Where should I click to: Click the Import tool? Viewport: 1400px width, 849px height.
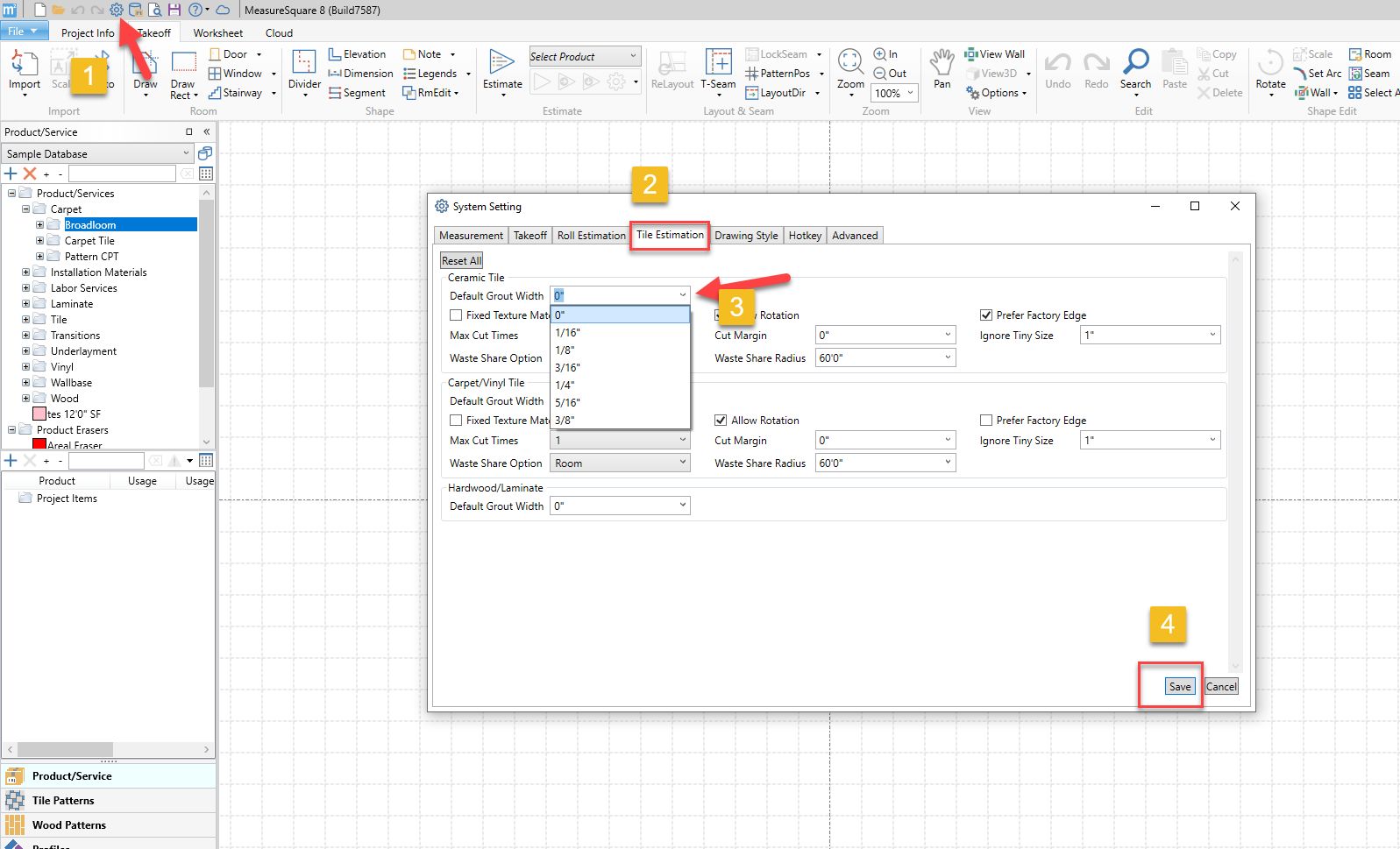pyautogui.click(x=25, y=70)
